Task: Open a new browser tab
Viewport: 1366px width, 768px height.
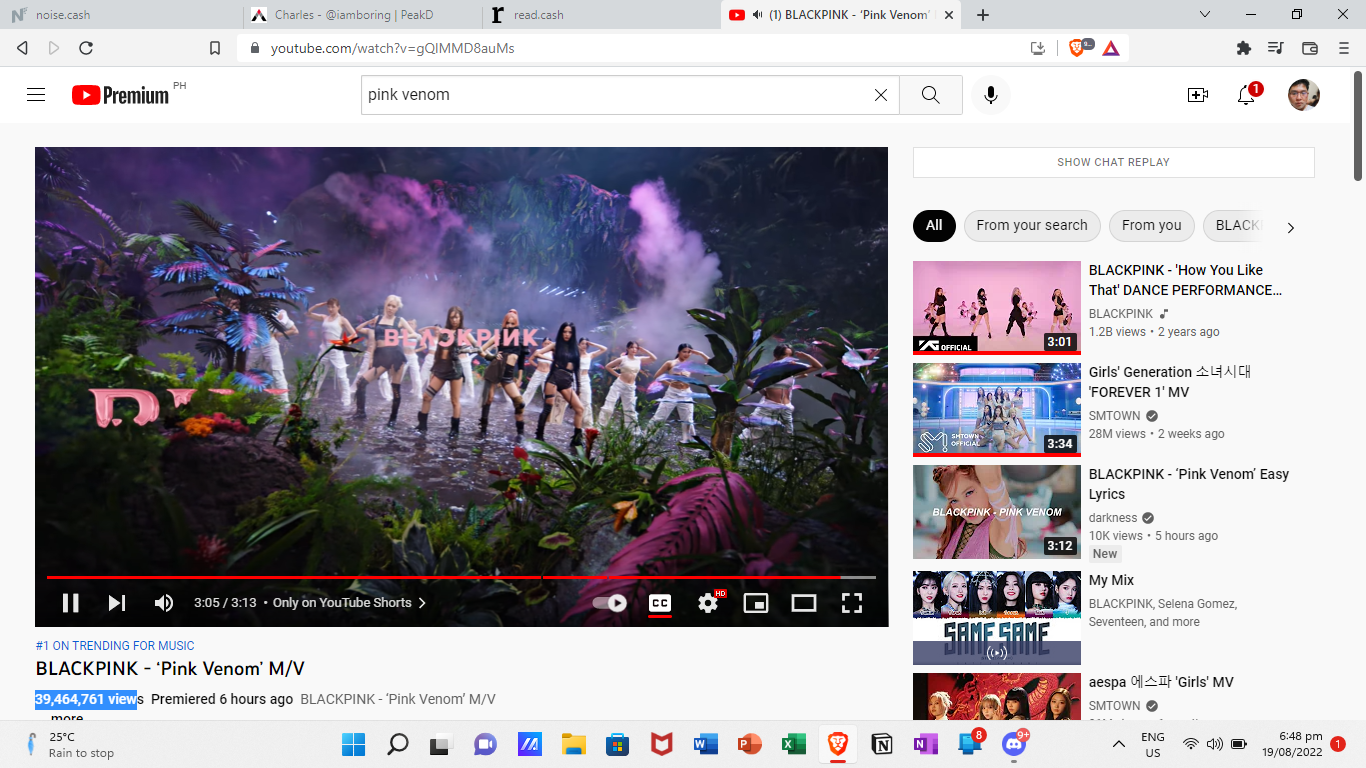Action: (x=983, y=15)
